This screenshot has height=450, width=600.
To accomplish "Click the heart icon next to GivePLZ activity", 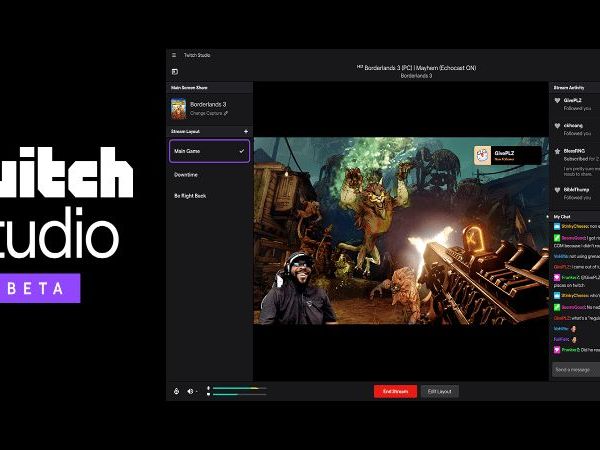I will [557, 101].
